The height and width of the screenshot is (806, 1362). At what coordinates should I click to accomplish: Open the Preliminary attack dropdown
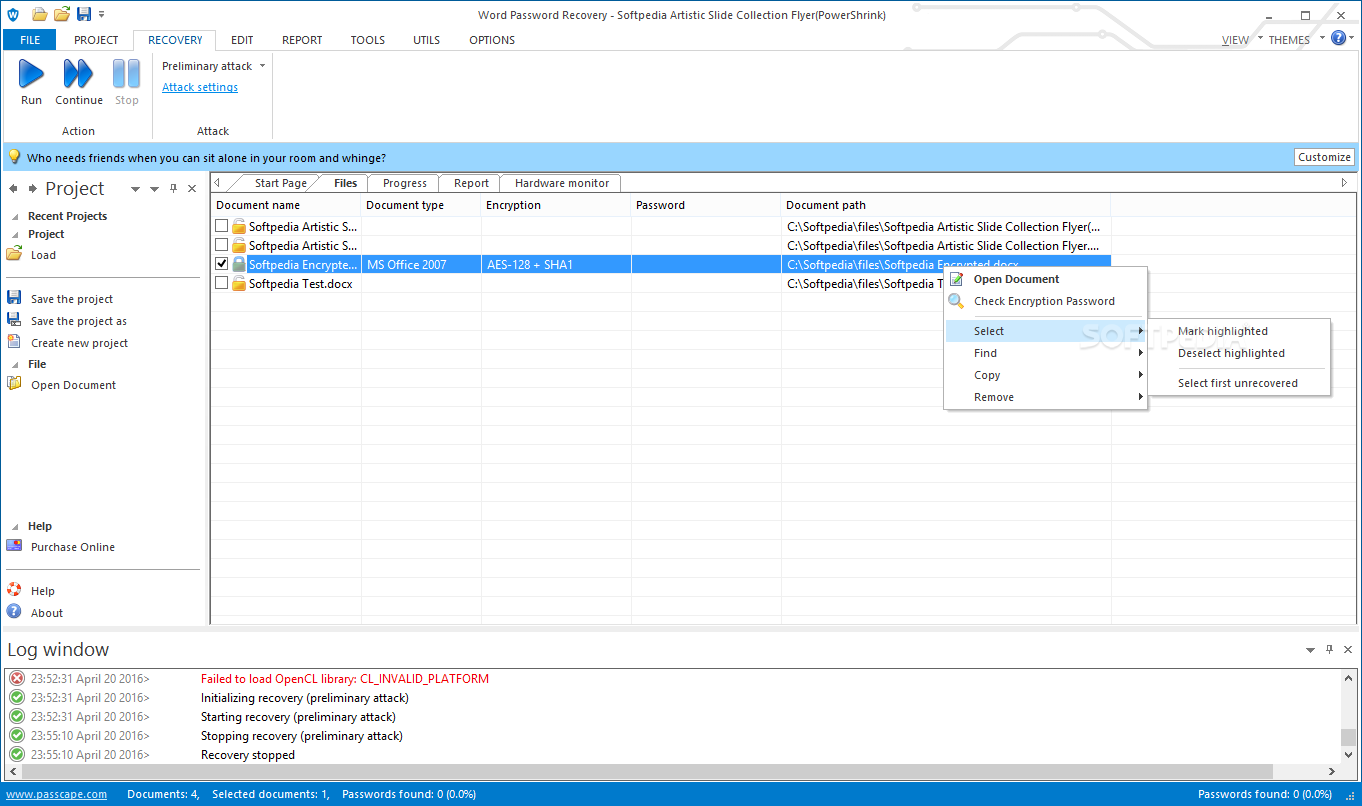point(263,66)
